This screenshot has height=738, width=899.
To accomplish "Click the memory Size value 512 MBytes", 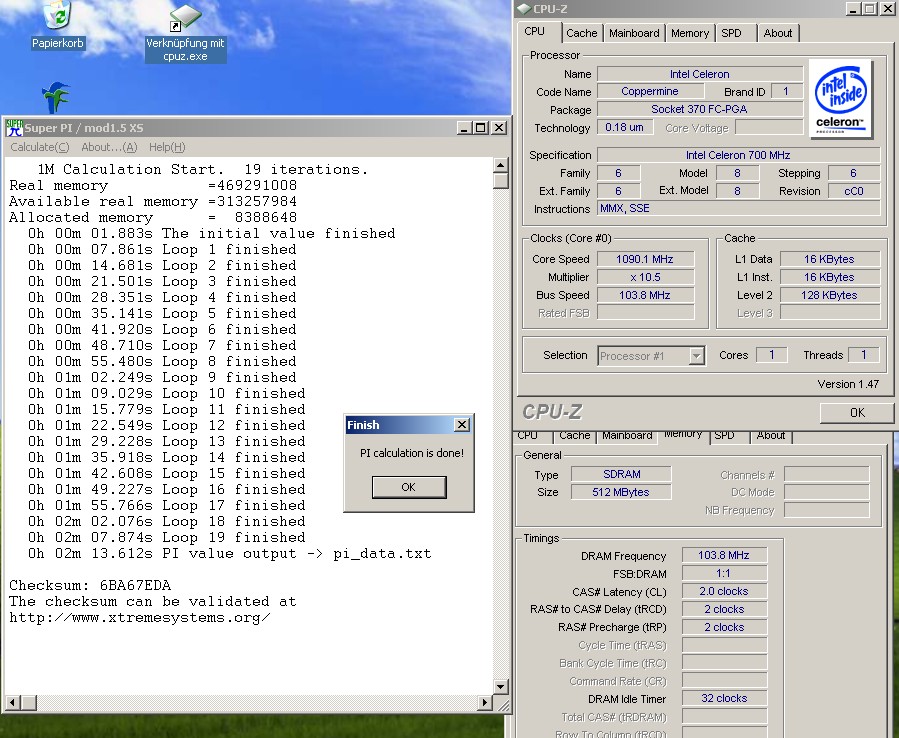I will point(621,492).
